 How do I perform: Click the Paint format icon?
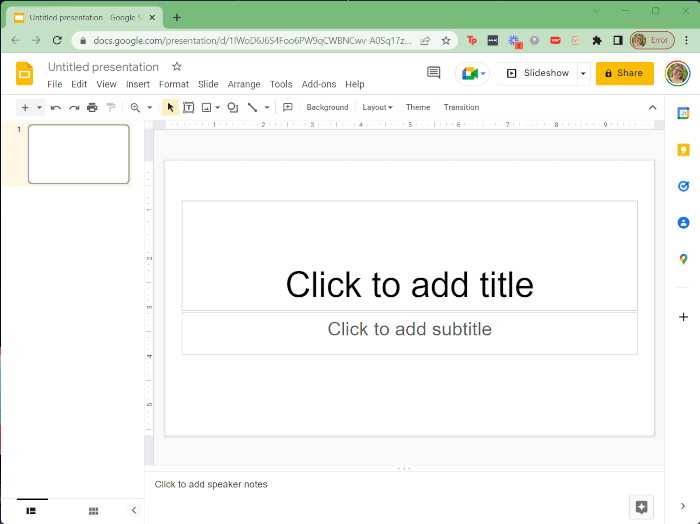[111, 108]
